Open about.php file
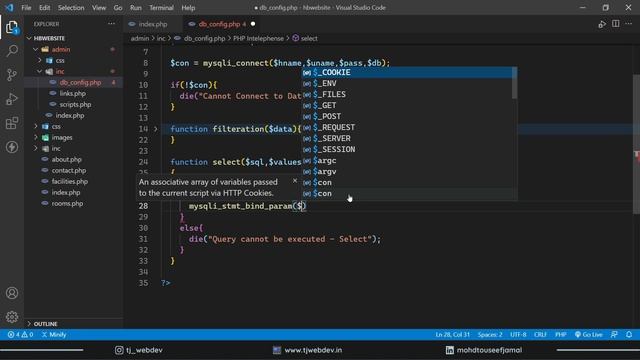Image resolution: width=640 pixels, height=360 pixels. (x=67, y=160)
